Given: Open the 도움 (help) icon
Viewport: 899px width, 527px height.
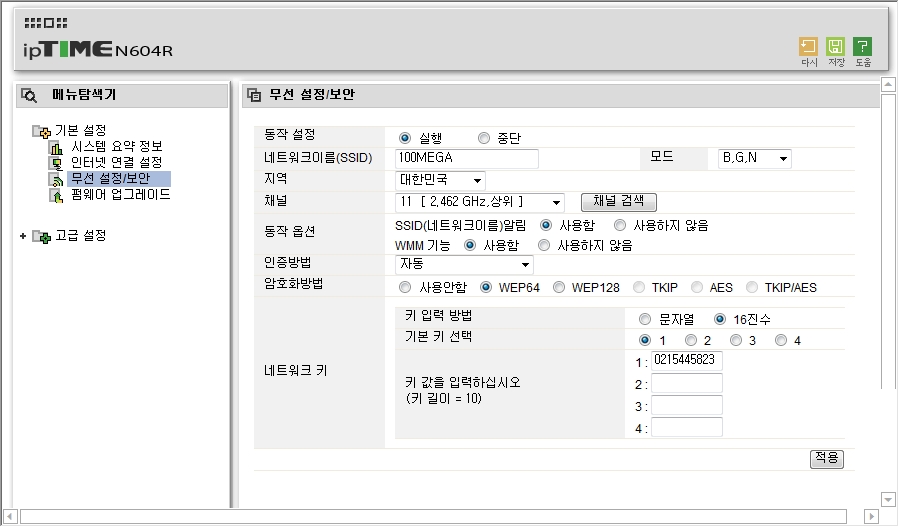Looking at the screenshot, I should 862,47.
